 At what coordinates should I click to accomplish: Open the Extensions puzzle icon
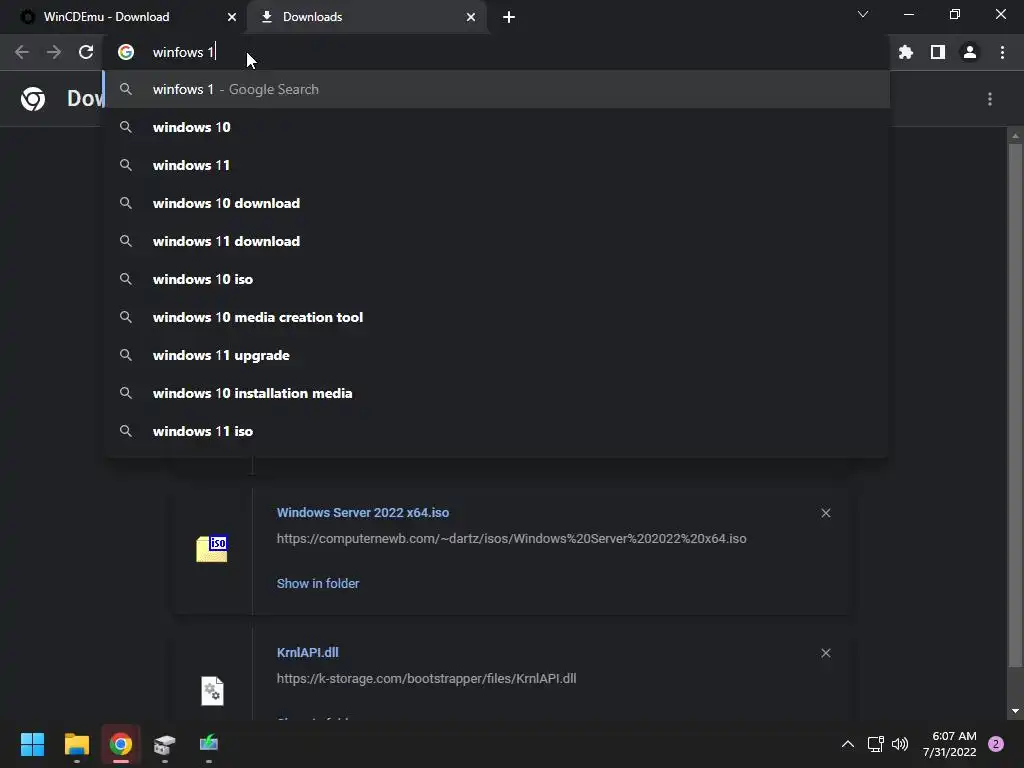906,52
